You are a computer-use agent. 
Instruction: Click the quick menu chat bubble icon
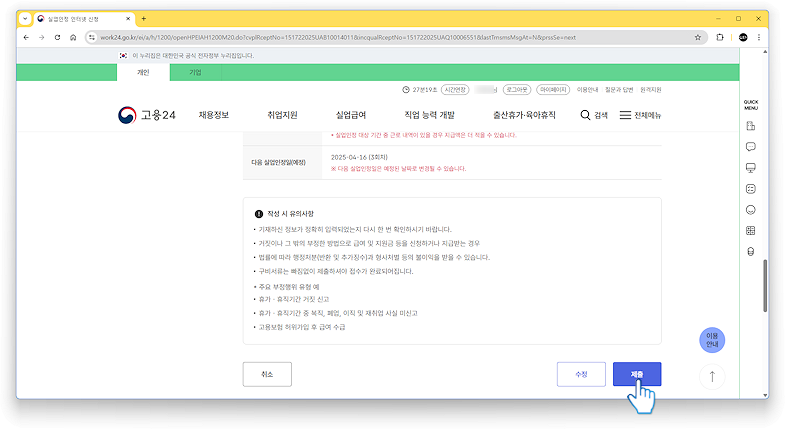click(750, 147)
